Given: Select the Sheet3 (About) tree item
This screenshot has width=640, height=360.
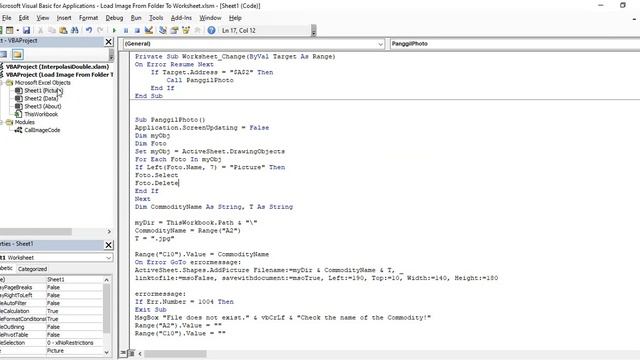Looking at the screenshot, I should pos(42,106).
